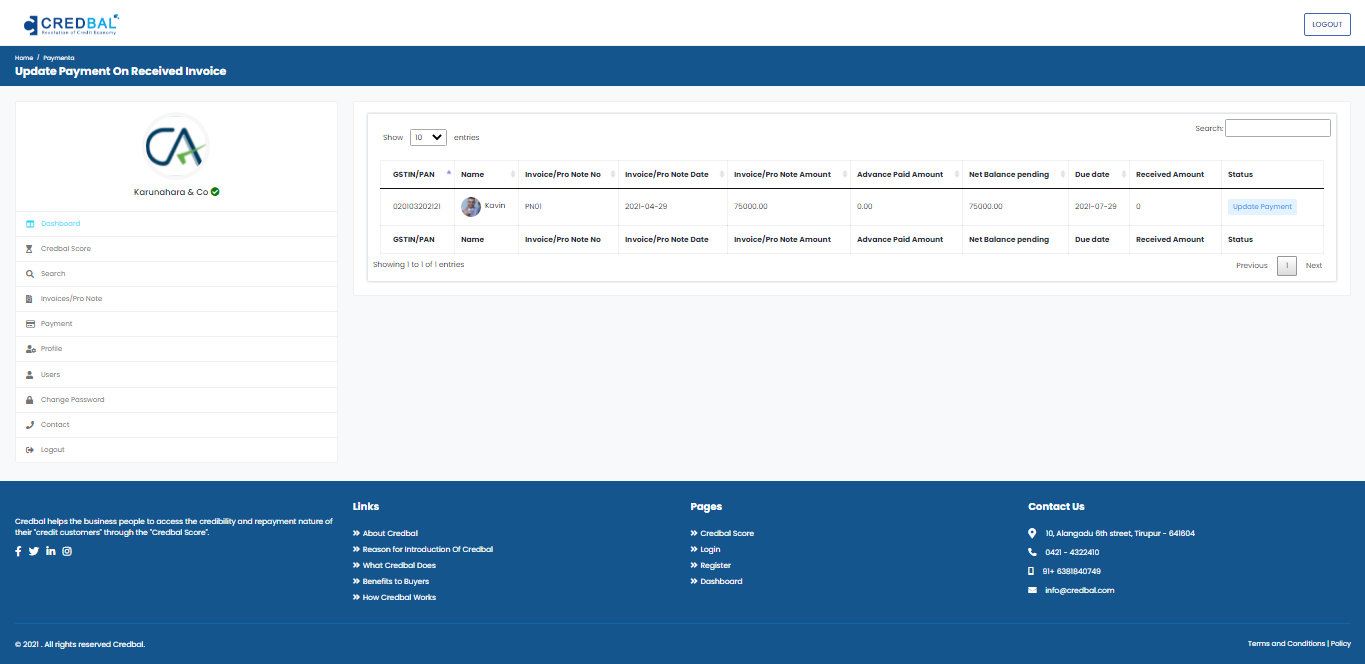Image resolution: width=1365 pixels, height=664 pixels.
Task: Click the LOGOUT button in header
Action: tap(1327, 24)
